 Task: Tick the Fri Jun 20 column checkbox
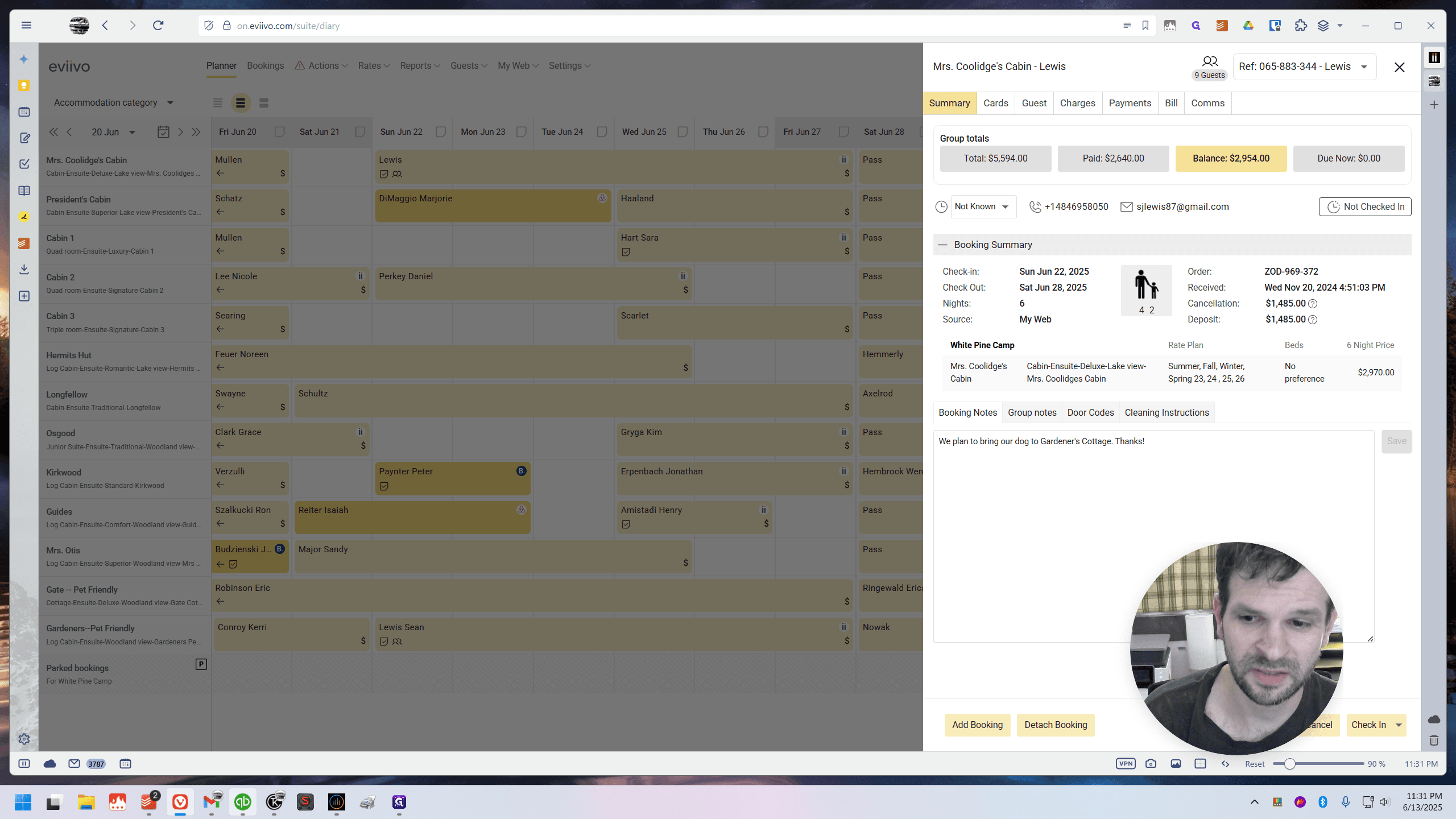point(279,132)
